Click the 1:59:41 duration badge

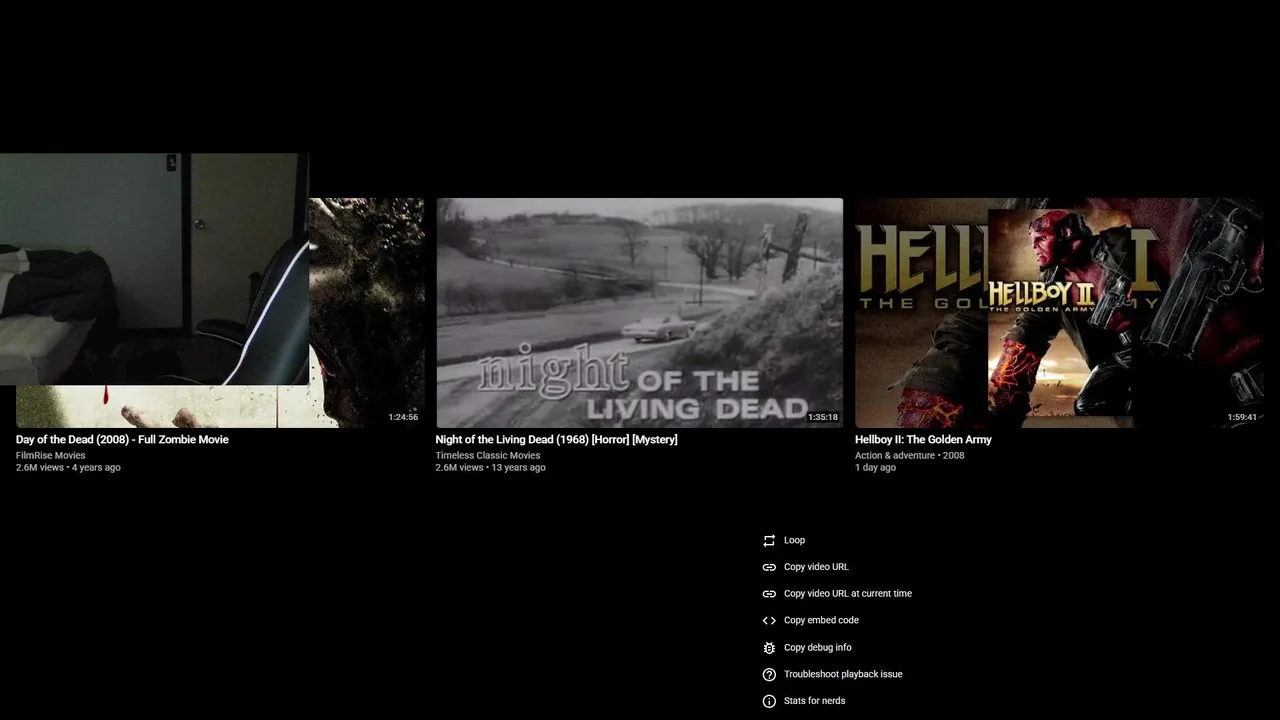(1242, 417)
